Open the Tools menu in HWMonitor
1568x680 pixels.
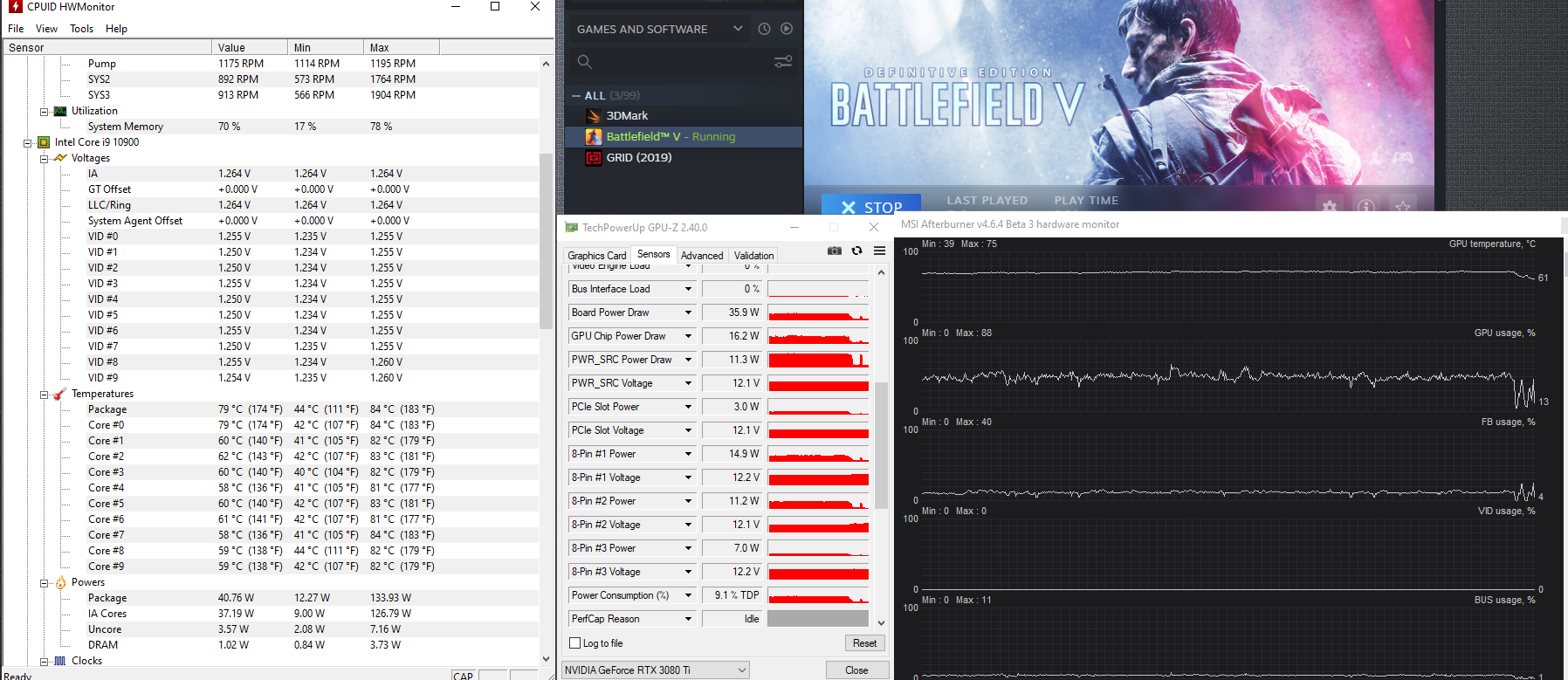click(x=81, y=29)
